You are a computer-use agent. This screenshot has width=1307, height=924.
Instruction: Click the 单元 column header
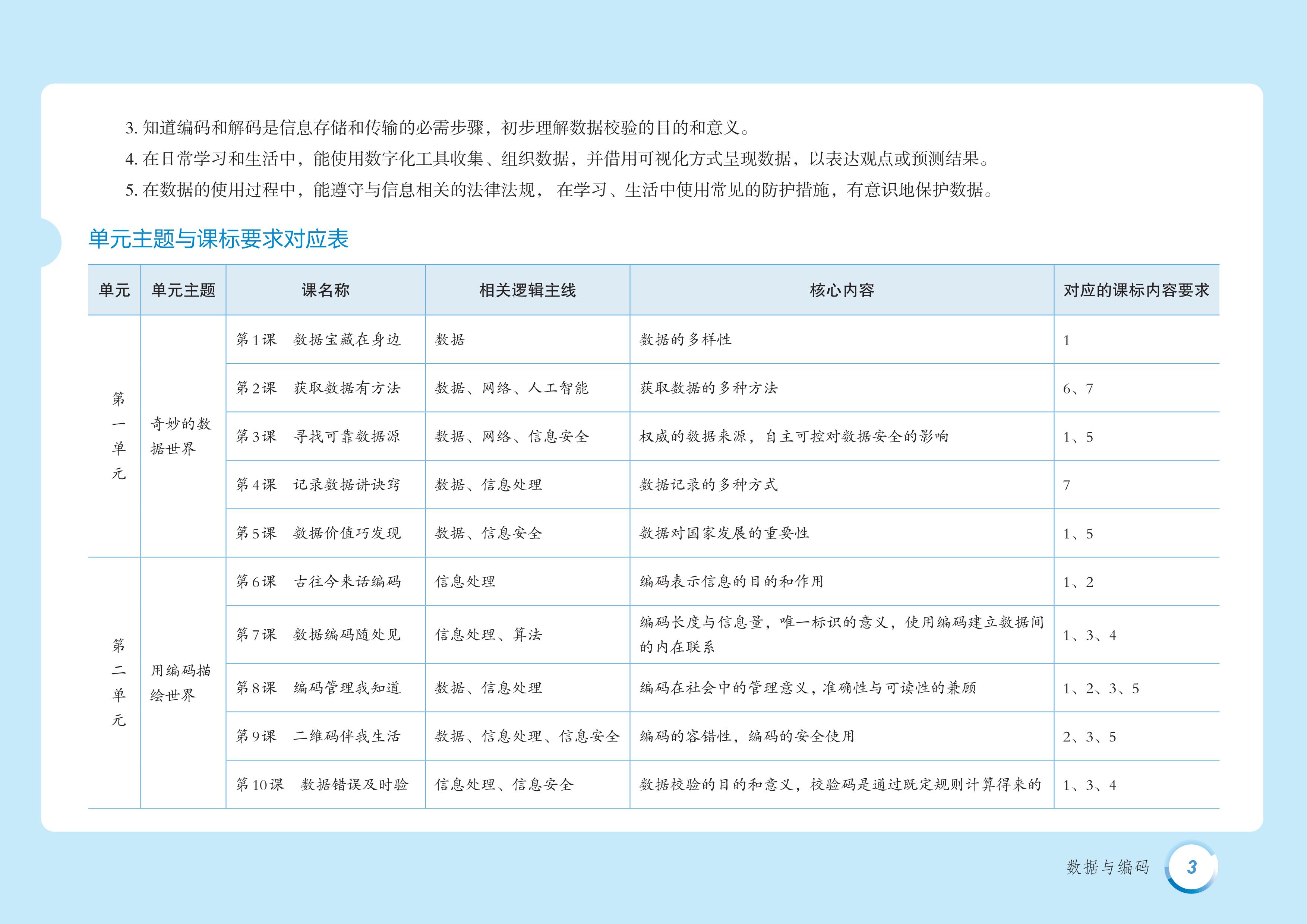point(114,290)
